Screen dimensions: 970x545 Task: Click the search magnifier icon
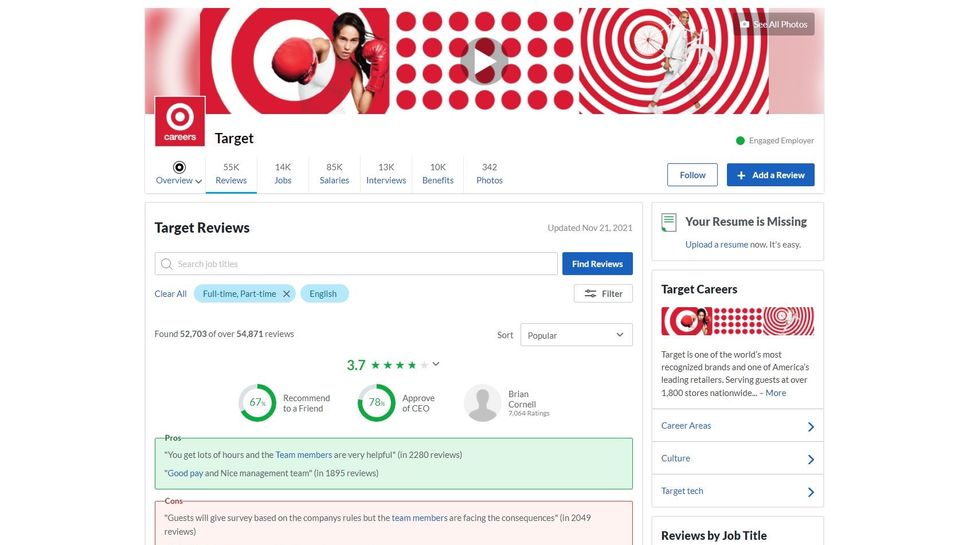click(x=166, y=264)
